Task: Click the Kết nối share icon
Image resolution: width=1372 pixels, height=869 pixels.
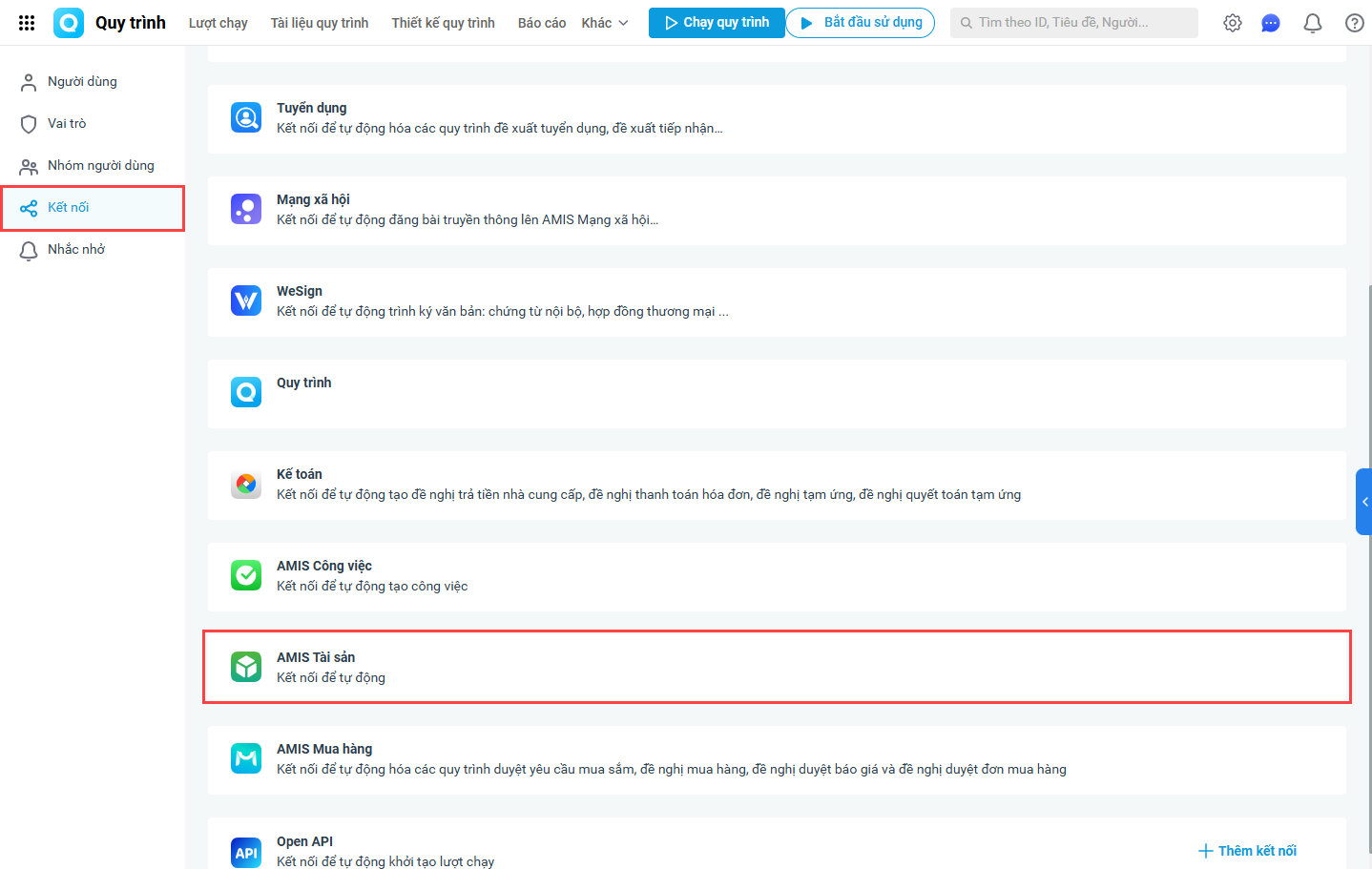Action: (29, 208)
